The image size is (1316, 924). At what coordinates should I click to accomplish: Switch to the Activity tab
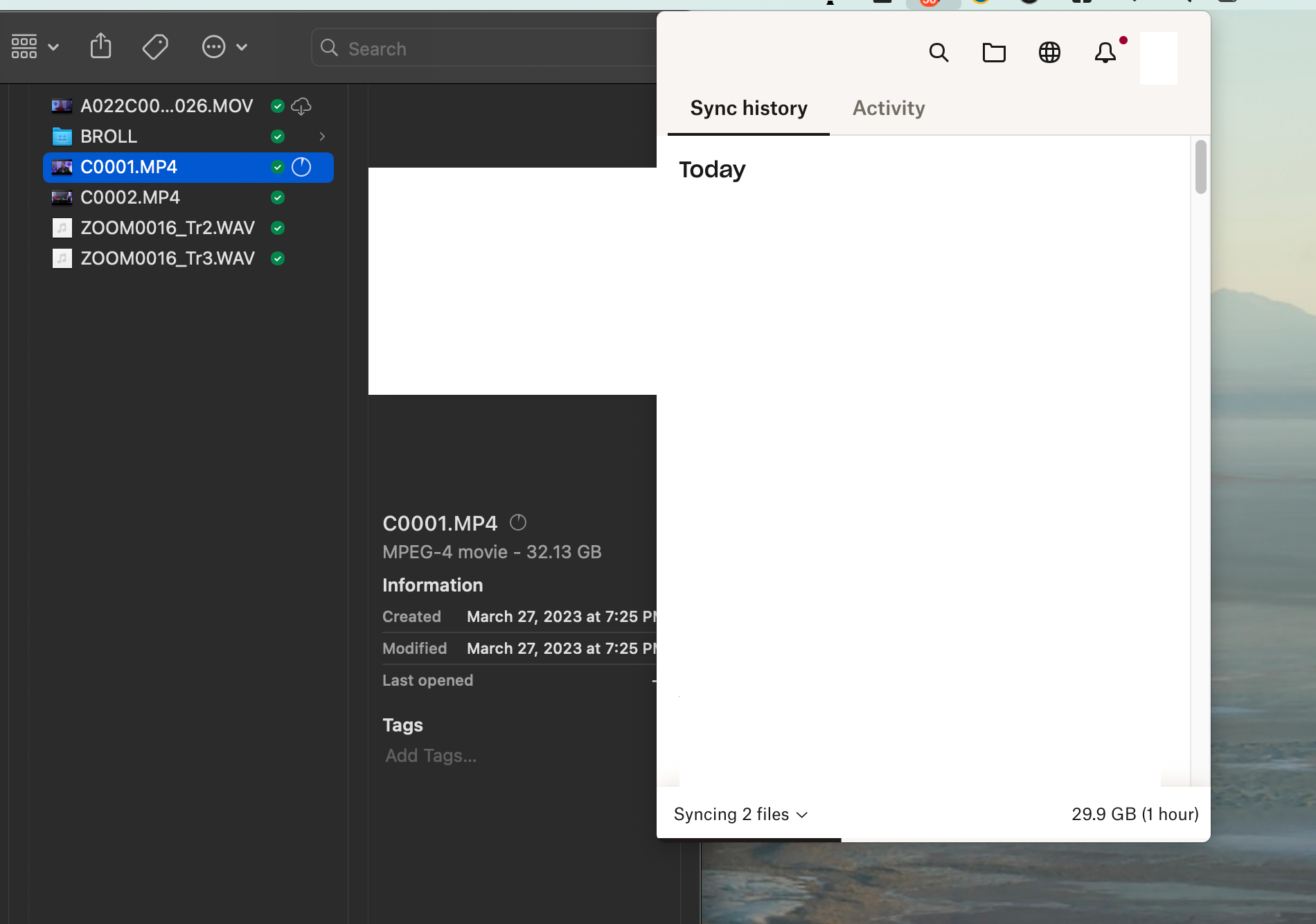click(x=889, y=108)
